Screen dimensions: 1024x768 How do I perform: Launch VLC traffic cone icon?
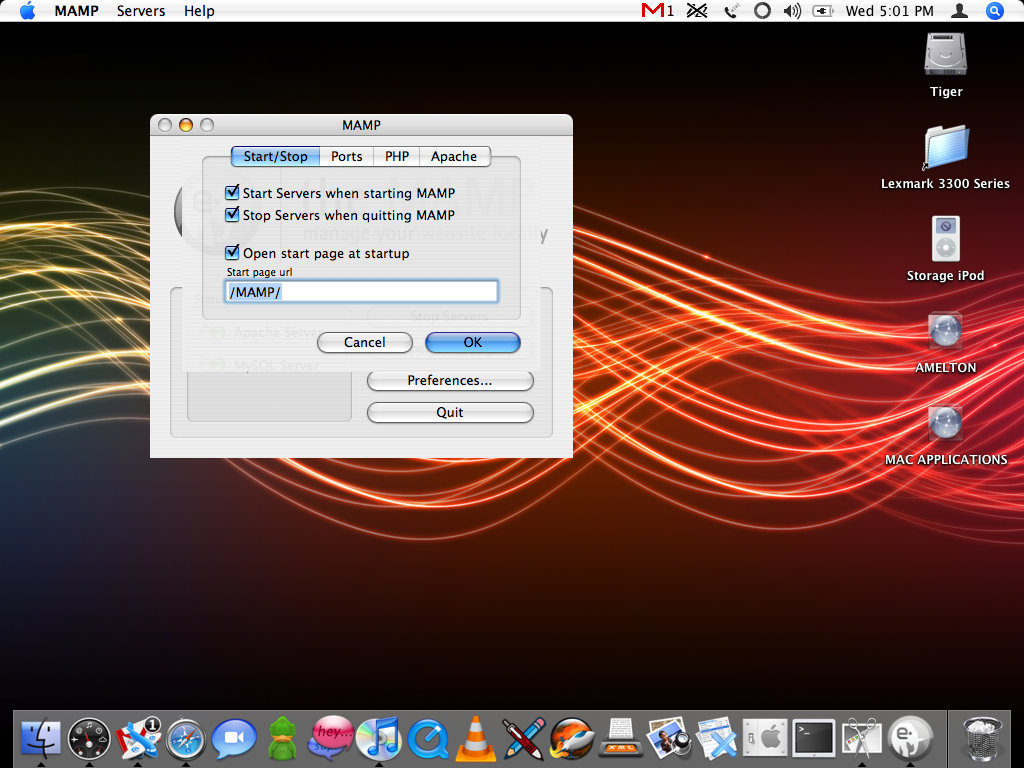(475, 739)
